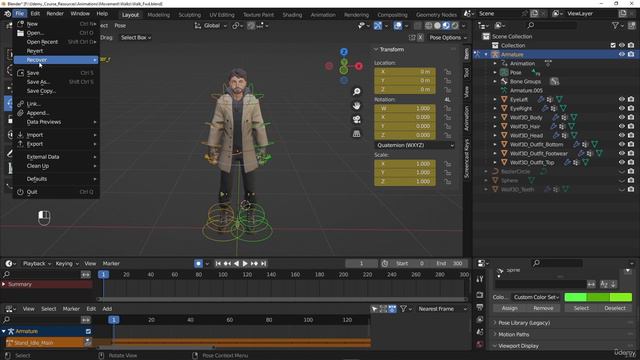Click the pan hand icon in viewport
The width and height of the screenshot is (640, 360).
click(x=357, y=106)
